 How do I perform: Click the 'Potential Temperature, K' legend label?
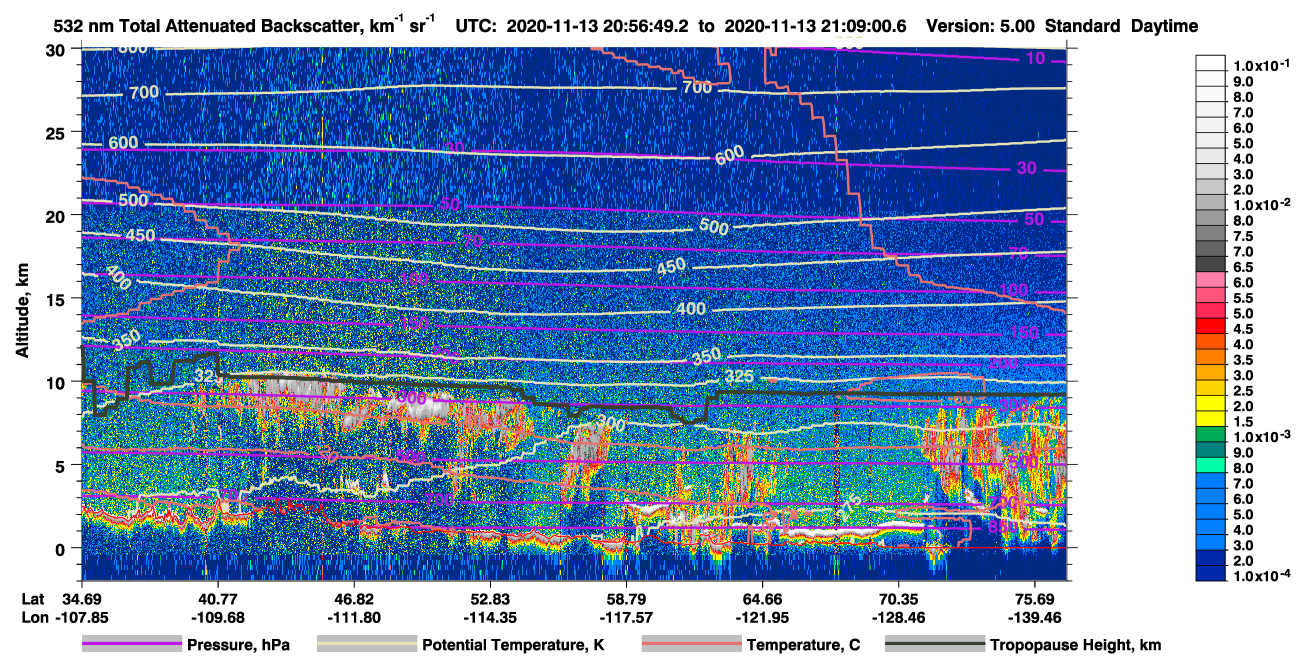[x=514, y=645]
